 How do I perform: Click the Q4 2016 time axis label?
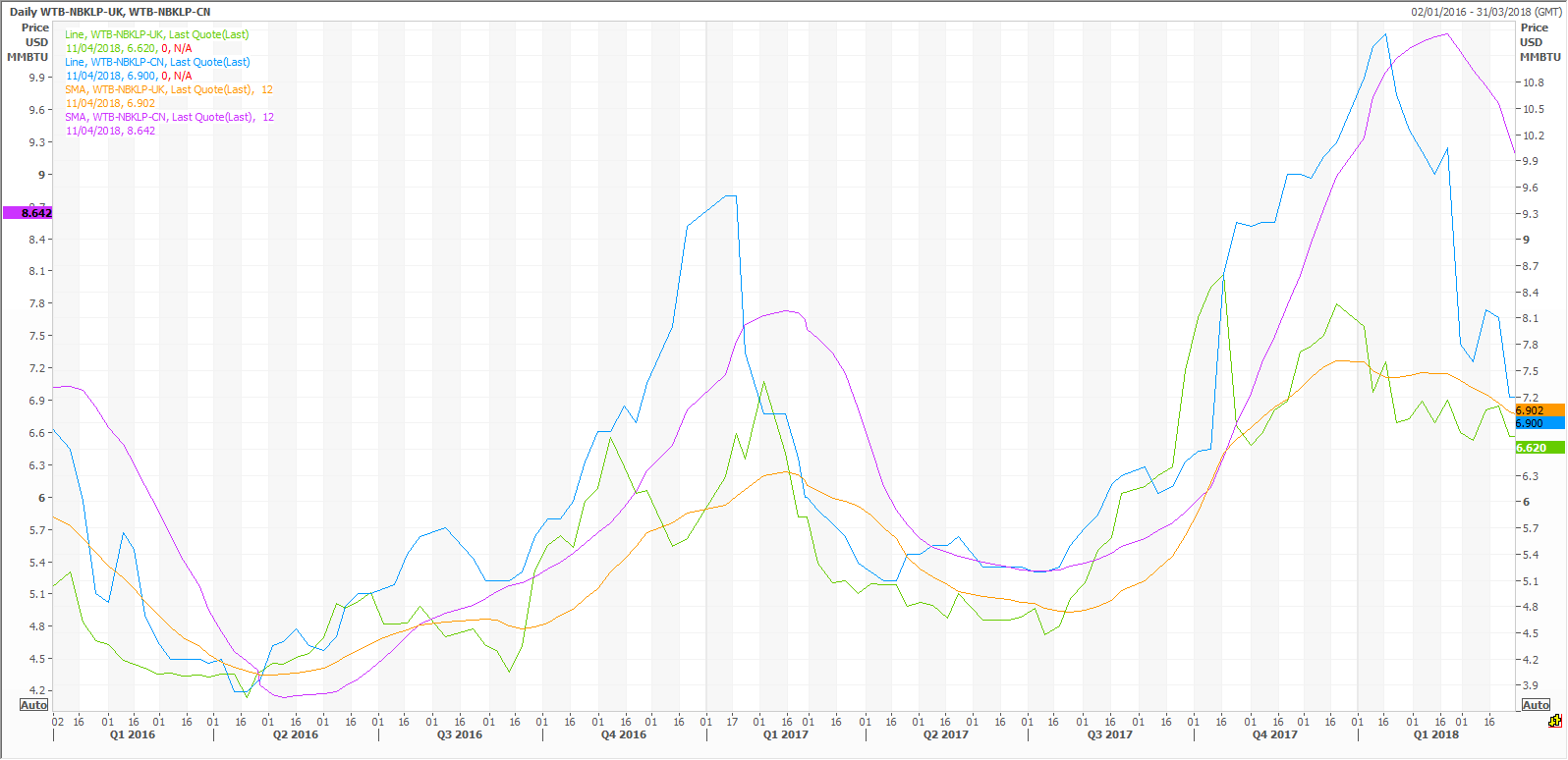click(x=623, y=734)
